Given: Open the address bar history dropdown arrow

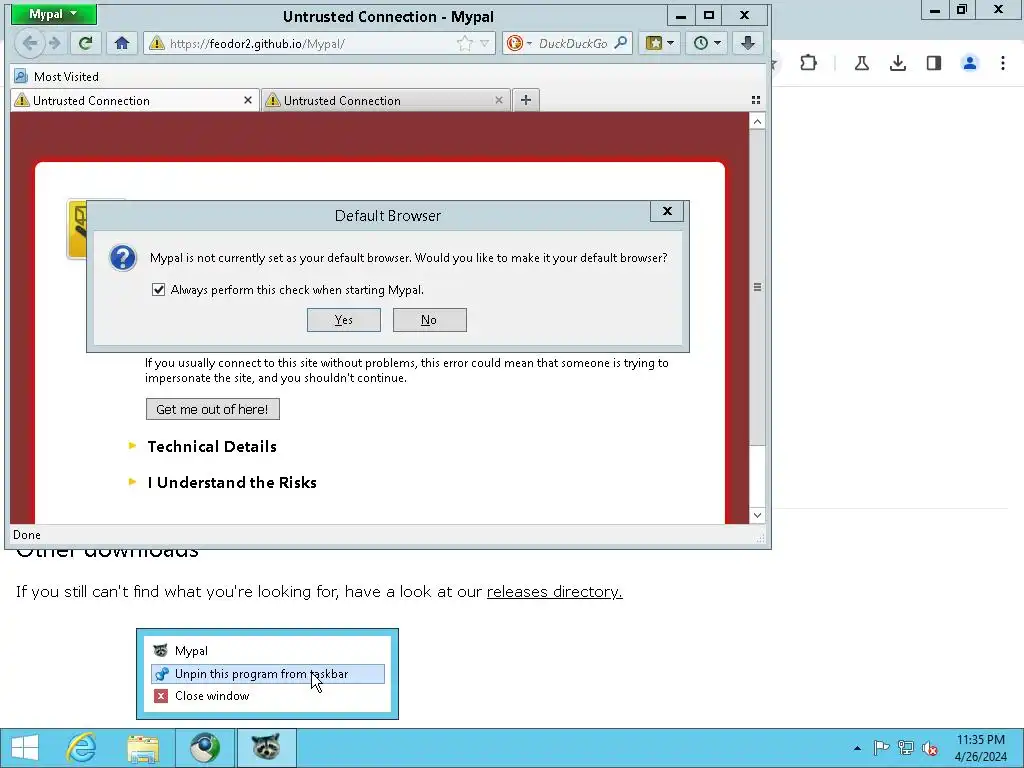Looking at the screenshot, I should click(x=485, y=43).
